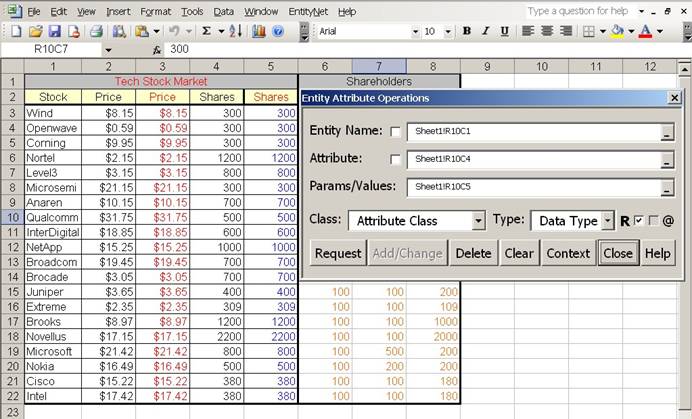Screen dimensions: 692x419
Task: Click the Context button
Action: point(568,253)
